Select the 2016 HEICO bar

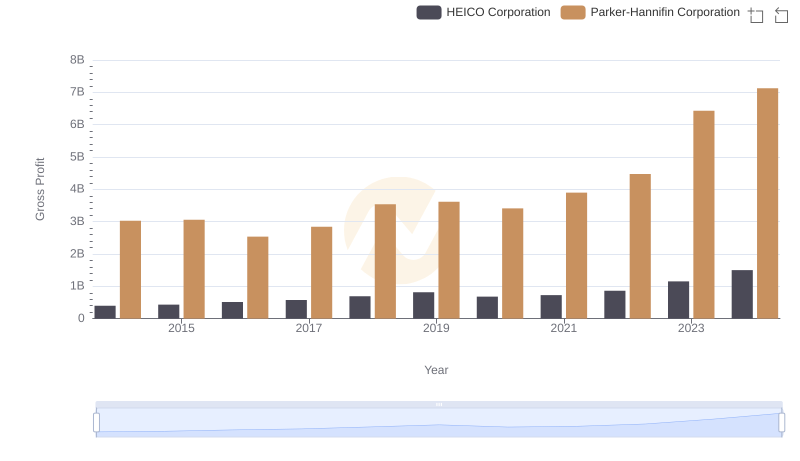[x=232, y=310]
